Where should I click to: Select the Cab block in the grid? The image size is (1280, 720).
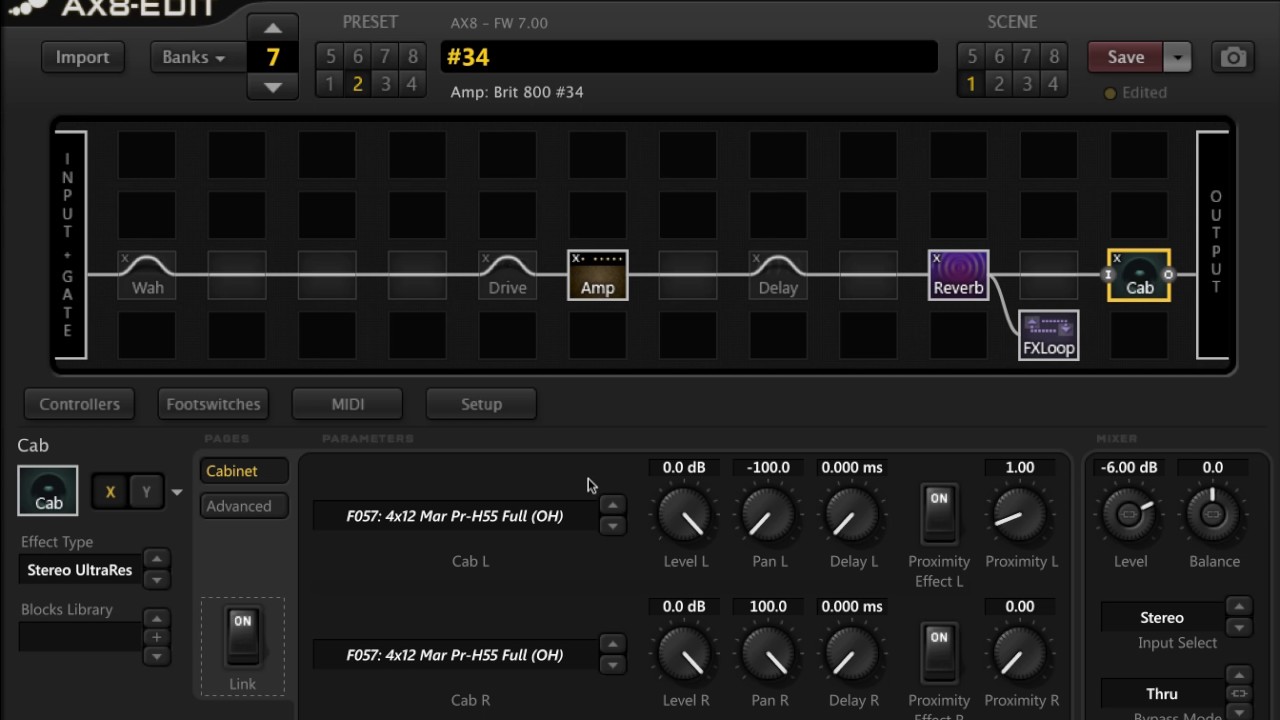tap(1139, 275)
